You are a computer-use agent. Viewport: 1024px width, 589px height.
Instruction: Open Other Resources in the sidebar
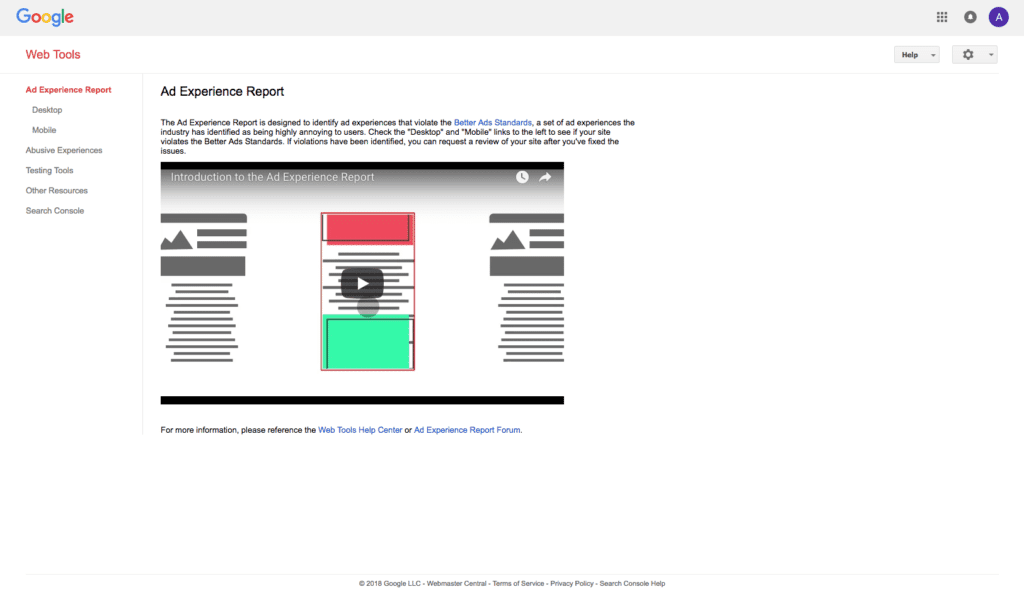click(x=57, y=191)
